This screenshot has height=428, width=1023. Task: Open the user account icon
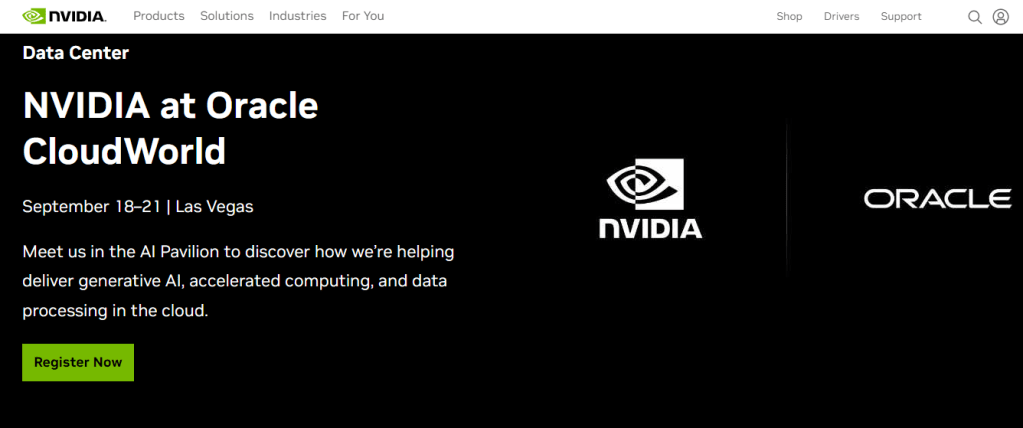point(1000,17)
